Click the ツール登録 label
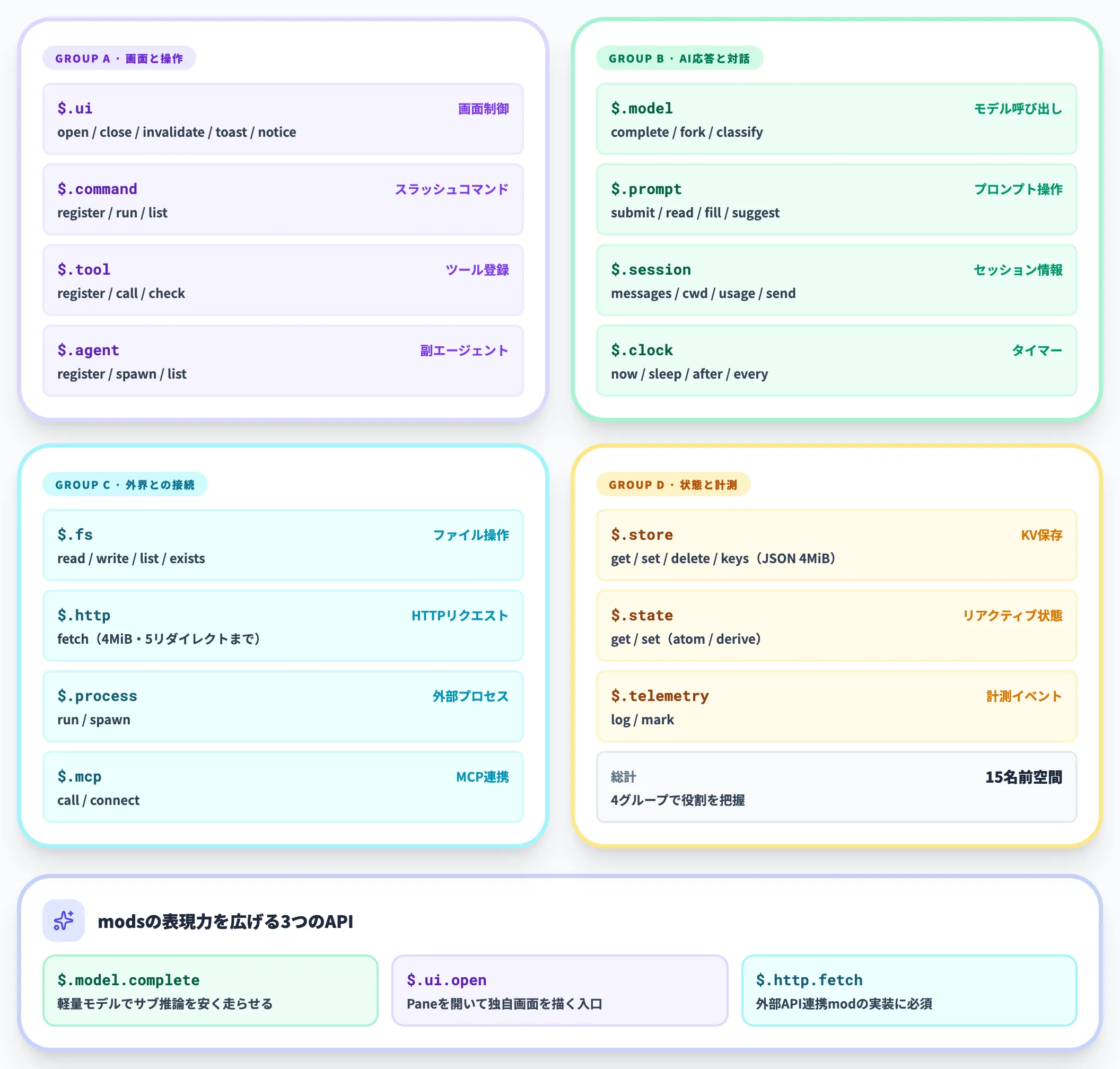This screenshot has height=1069, width=1120. (x=477, y=269)
